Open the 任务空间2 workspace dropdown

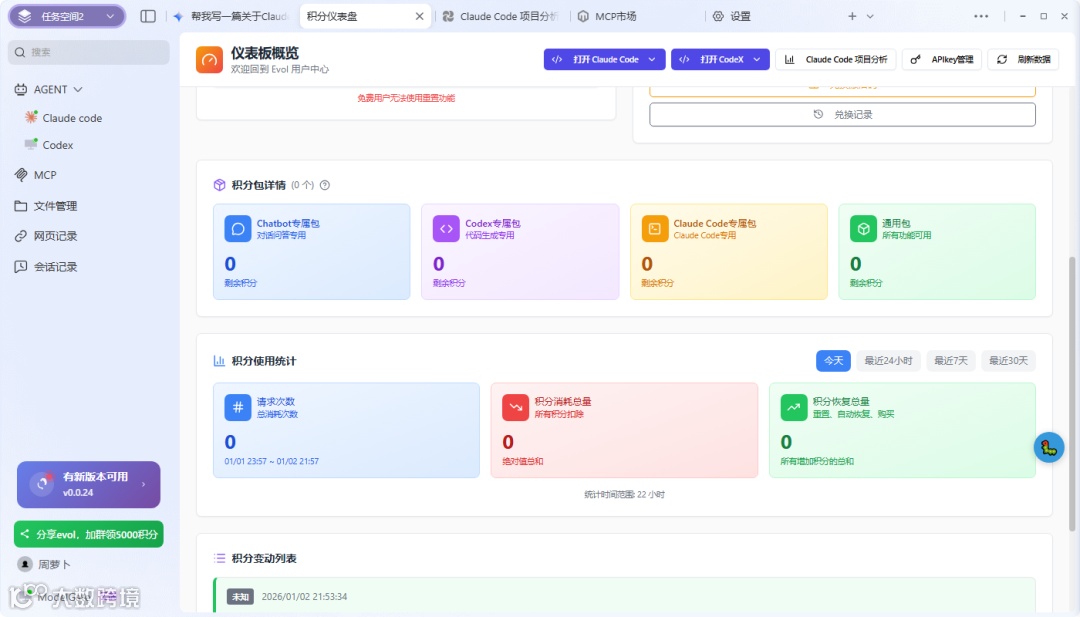pyautogui.click(x=67, y=16)
